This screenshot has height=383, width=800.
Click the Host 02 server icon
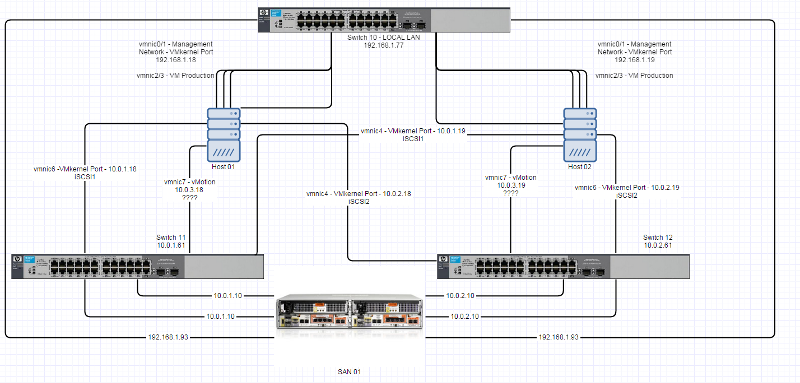580,134
